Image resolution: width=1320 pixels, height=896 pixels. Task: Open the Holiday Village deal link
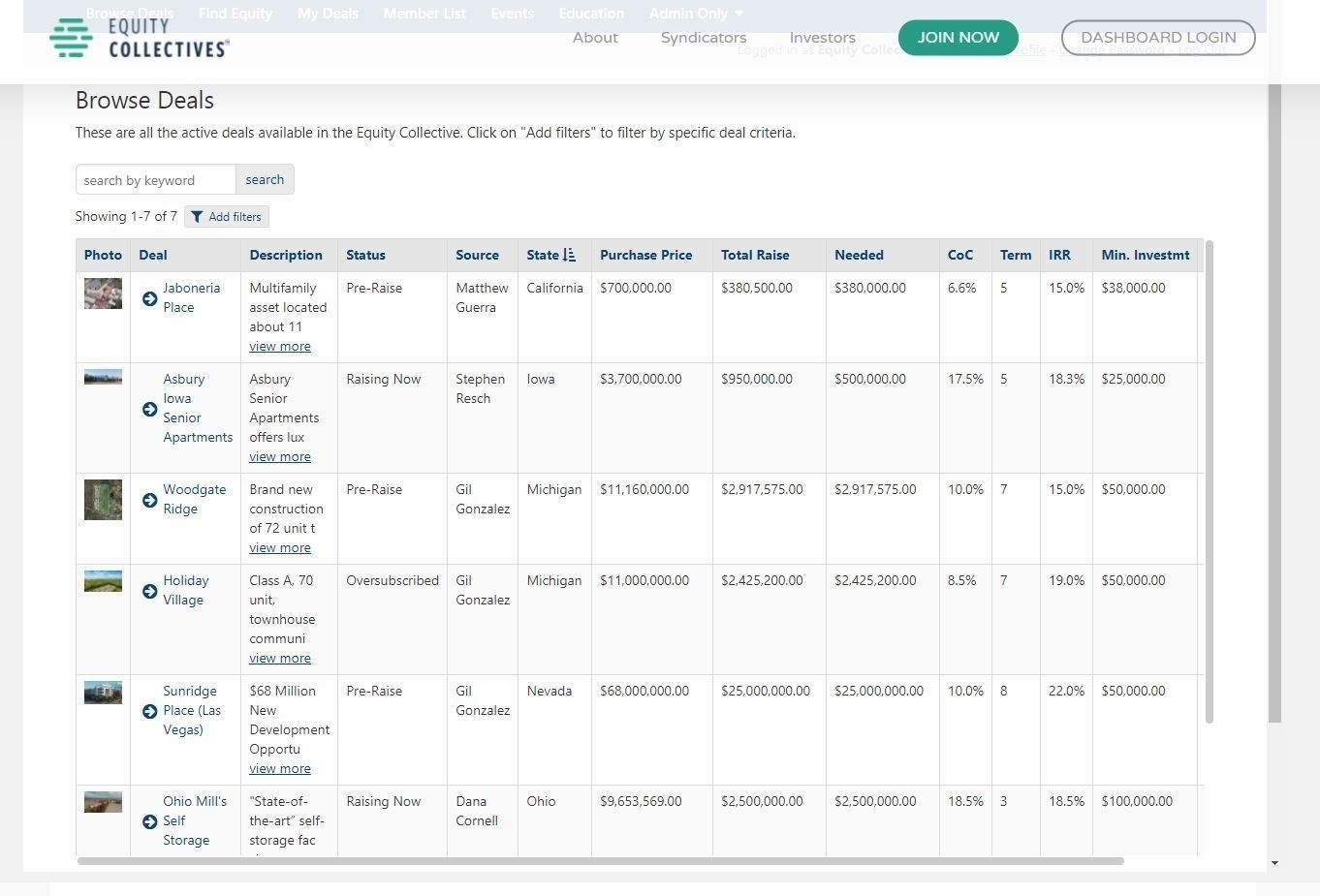tap(185, 590)
